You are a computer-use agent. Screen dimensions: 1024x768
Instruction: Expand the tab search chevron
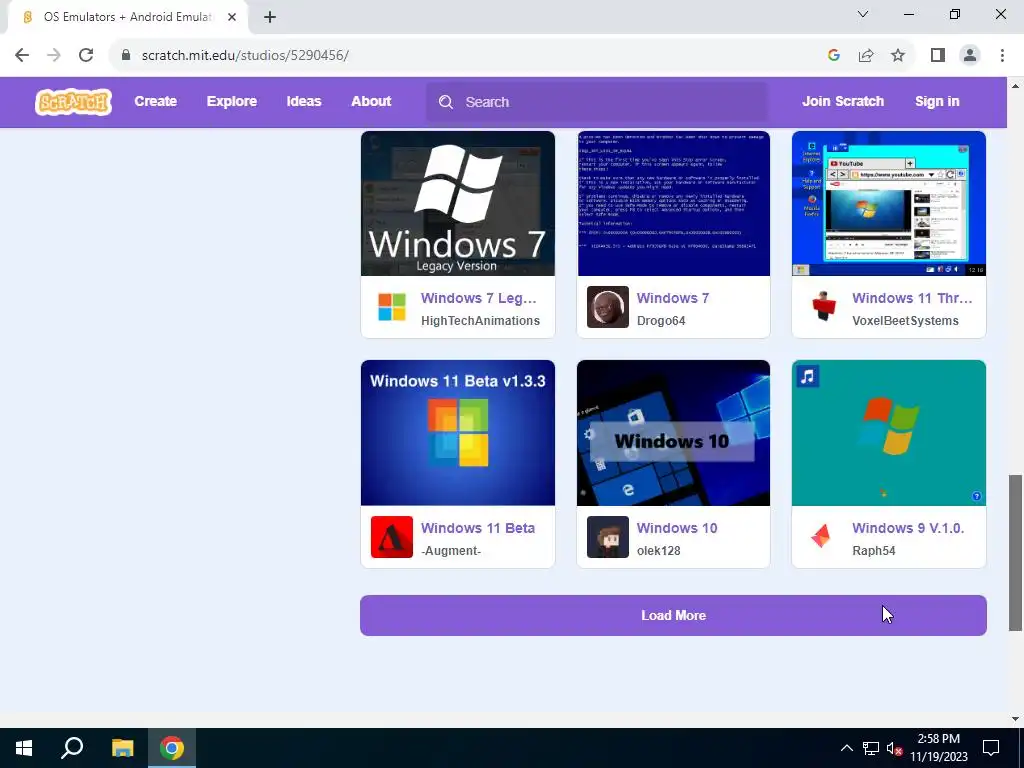(863, 14)
